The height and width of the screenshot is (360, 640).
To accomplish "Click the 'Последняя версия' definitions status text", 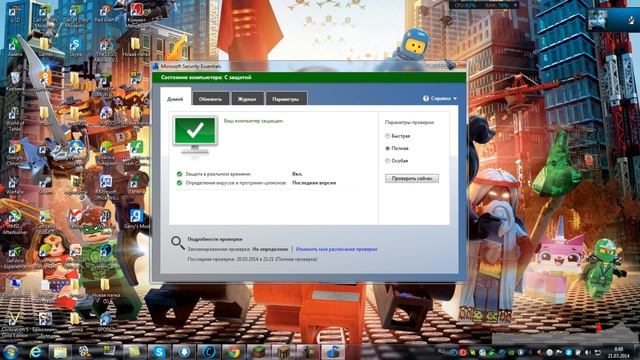I will pyautogui.click(x=314, y=183).
